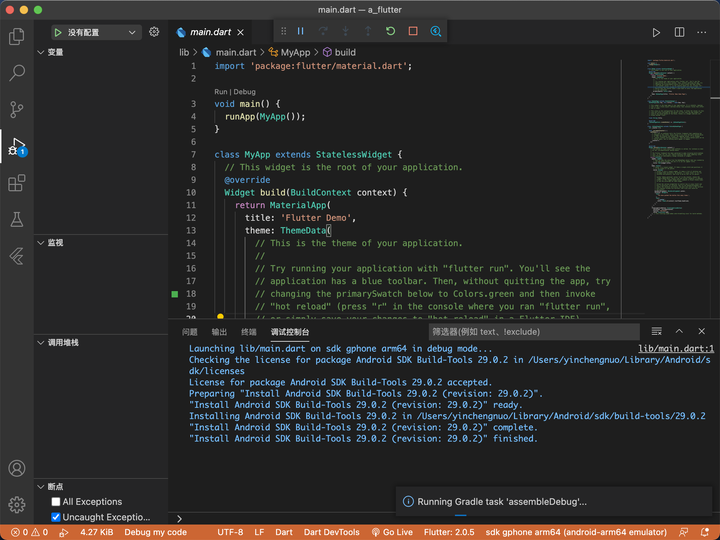
Task: Click Run CodeLens above main()
Action: (x=220, y=92)
